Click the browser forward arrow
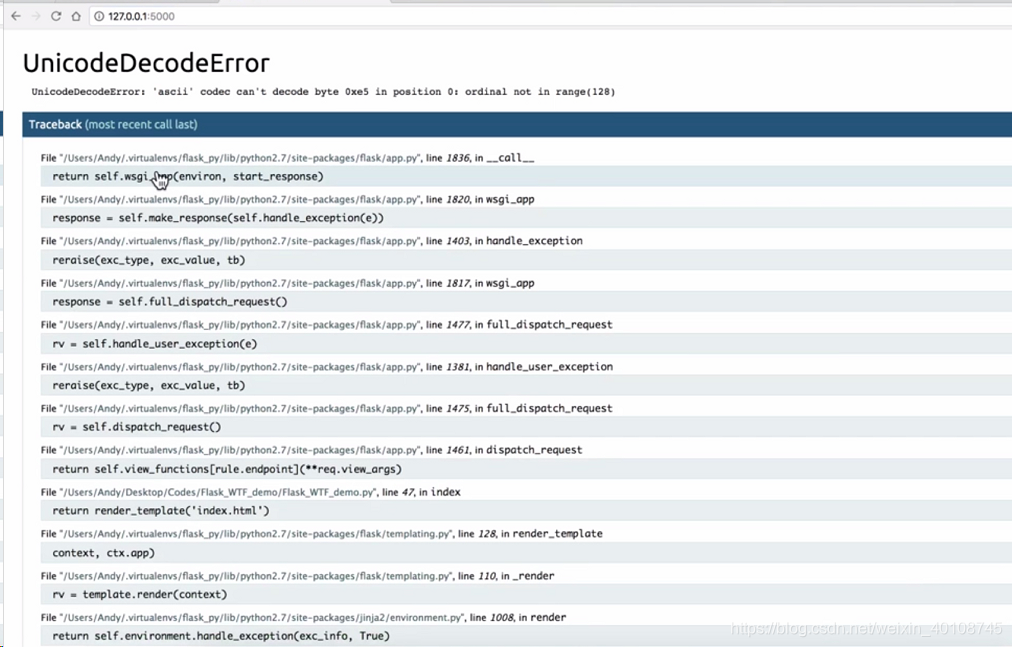Viewport: 1012px width, 647px height. click(36, 16)
